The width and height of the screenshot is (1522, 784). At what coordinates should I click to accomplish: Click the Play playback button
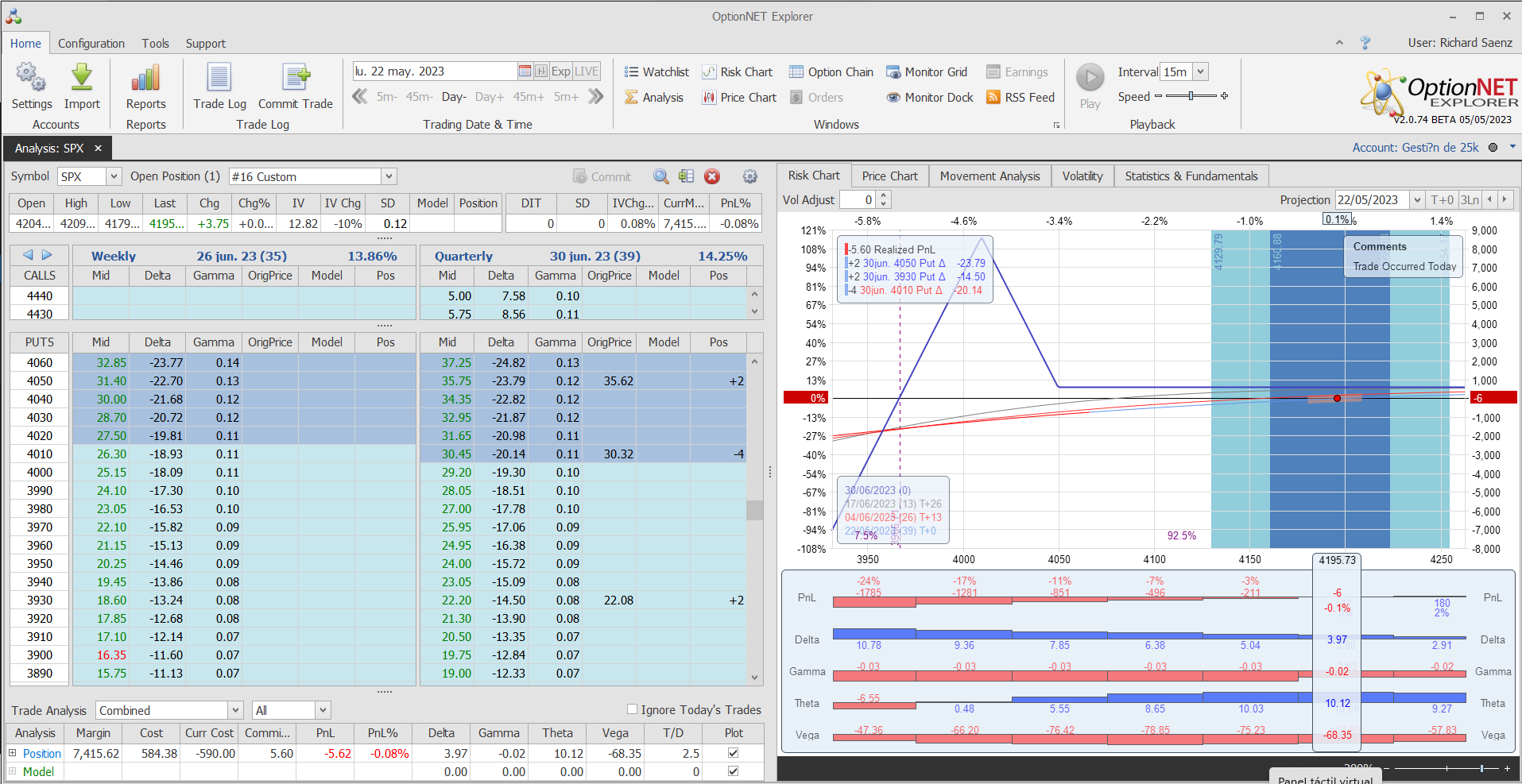pyautogui.click(x=1090, y=78)
